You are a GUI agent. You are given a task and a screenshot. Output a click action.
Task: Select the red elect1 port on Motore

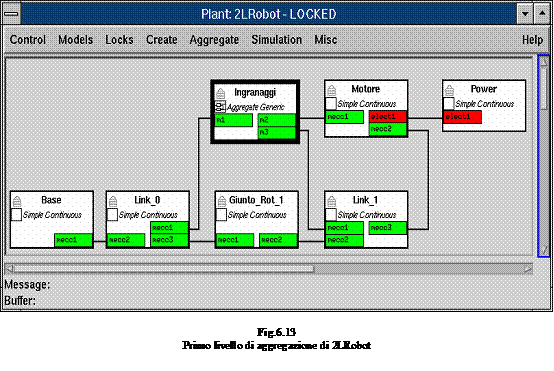pyautogui.click(x=388, y=116)
